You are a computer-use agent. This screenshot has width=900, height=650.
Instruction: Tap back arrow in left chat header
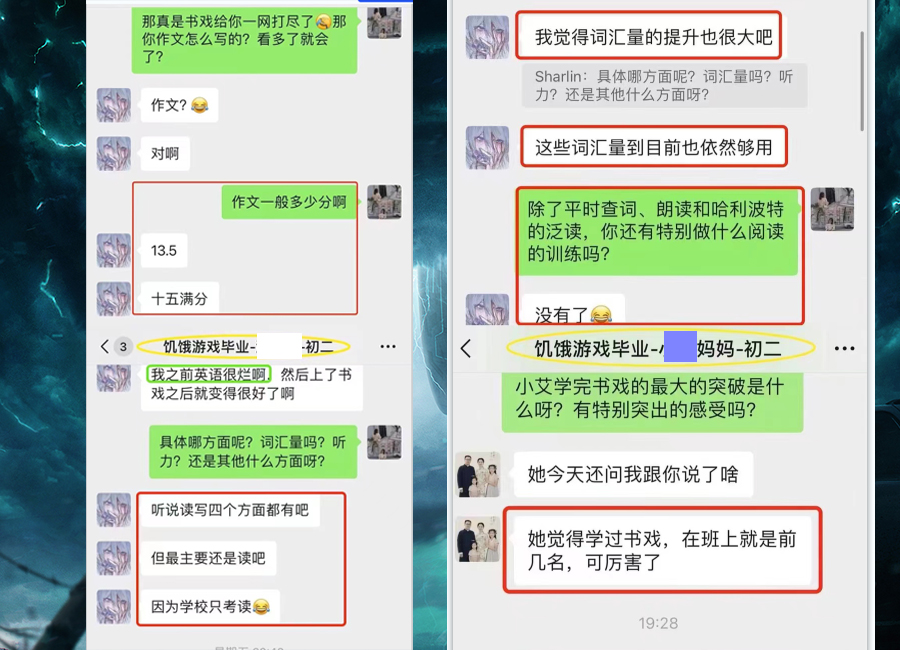click(x=104, y=346)
